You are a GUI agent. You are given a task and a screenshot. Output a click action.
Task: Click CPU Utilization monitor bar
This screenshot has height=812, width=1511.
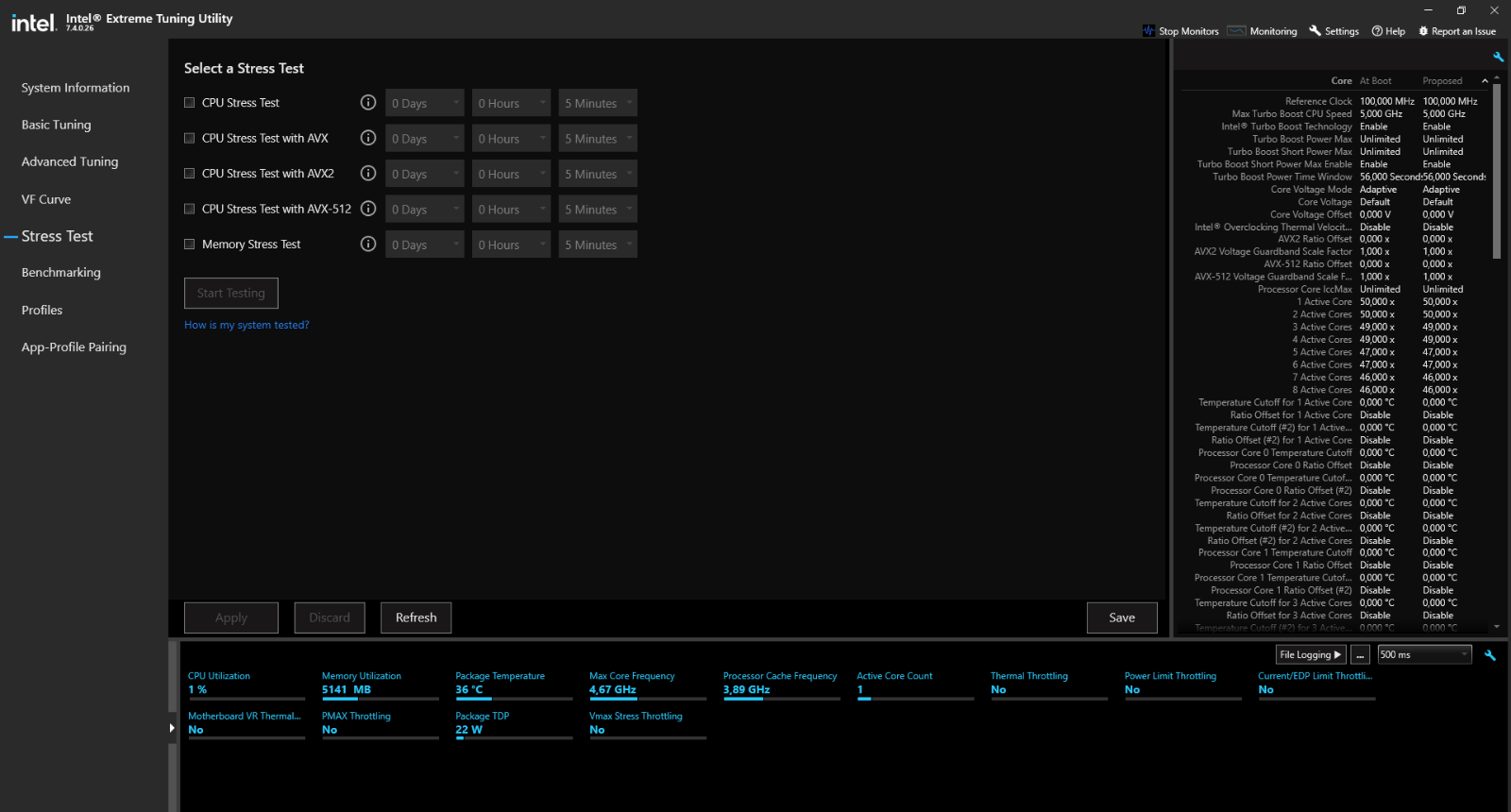pyautogui.click(x=246, y=699)
